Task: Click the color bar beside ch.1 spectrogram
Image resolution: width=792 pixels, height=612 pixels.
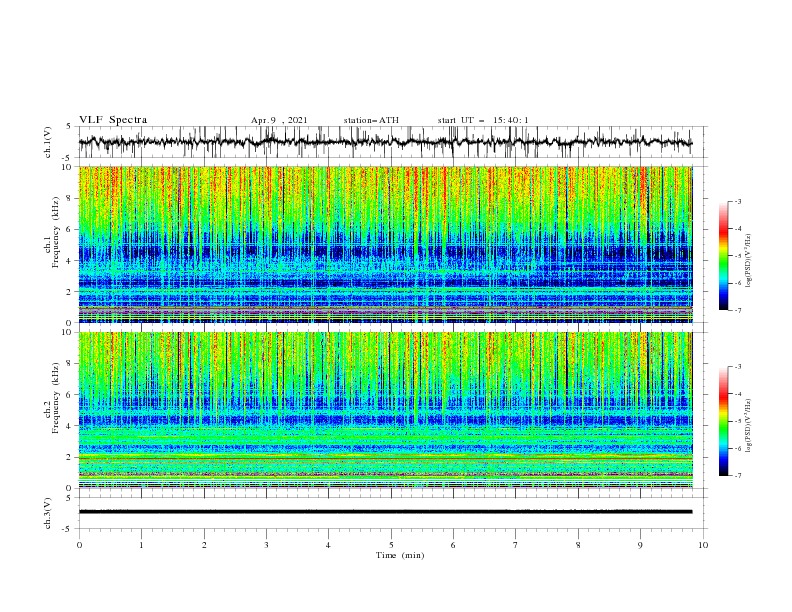Action: pyautogui.click(x=723, y=256)
